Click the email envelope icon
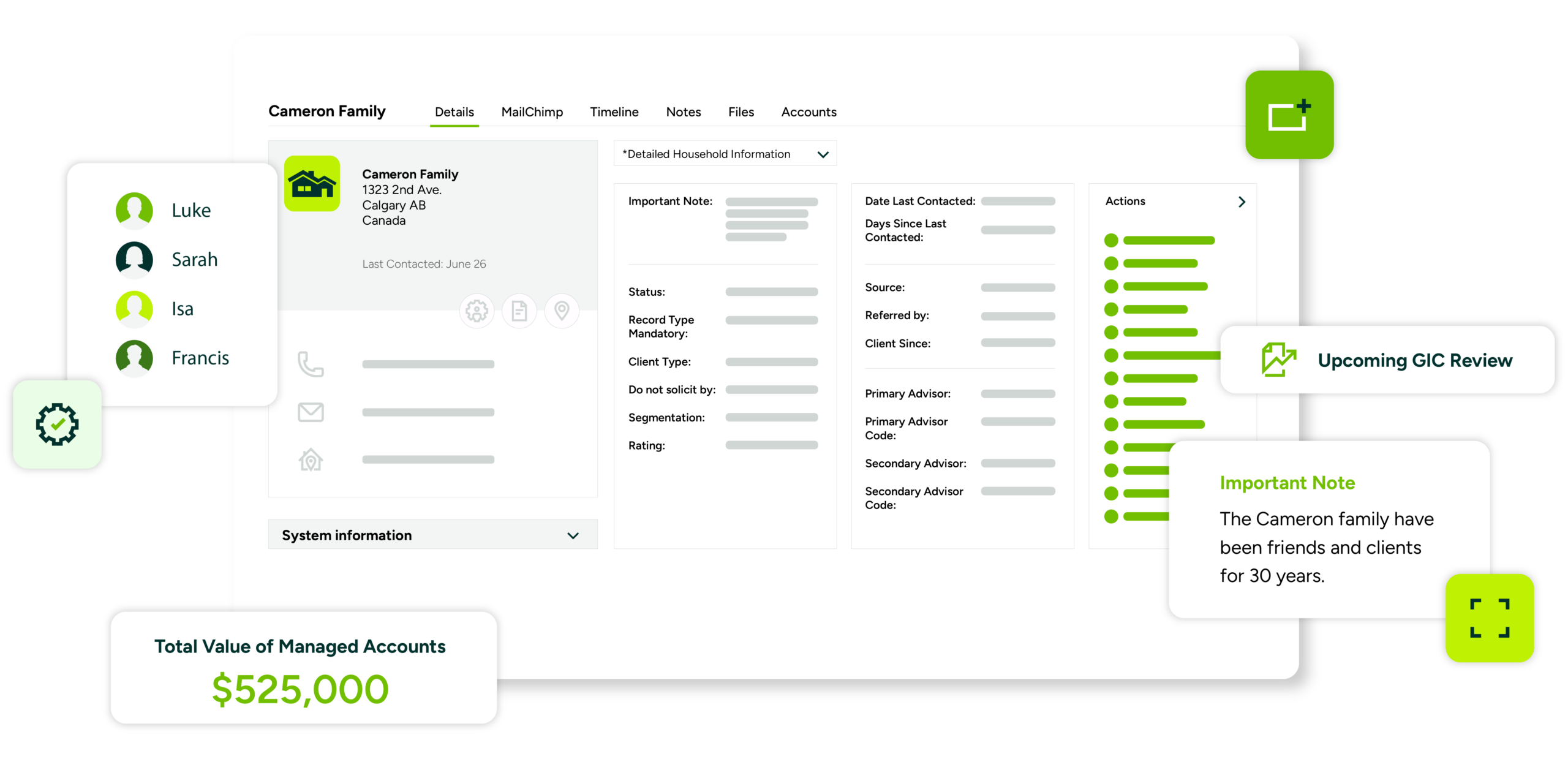This screenshot has width=1568, height=759. click(x=311, y=412)
